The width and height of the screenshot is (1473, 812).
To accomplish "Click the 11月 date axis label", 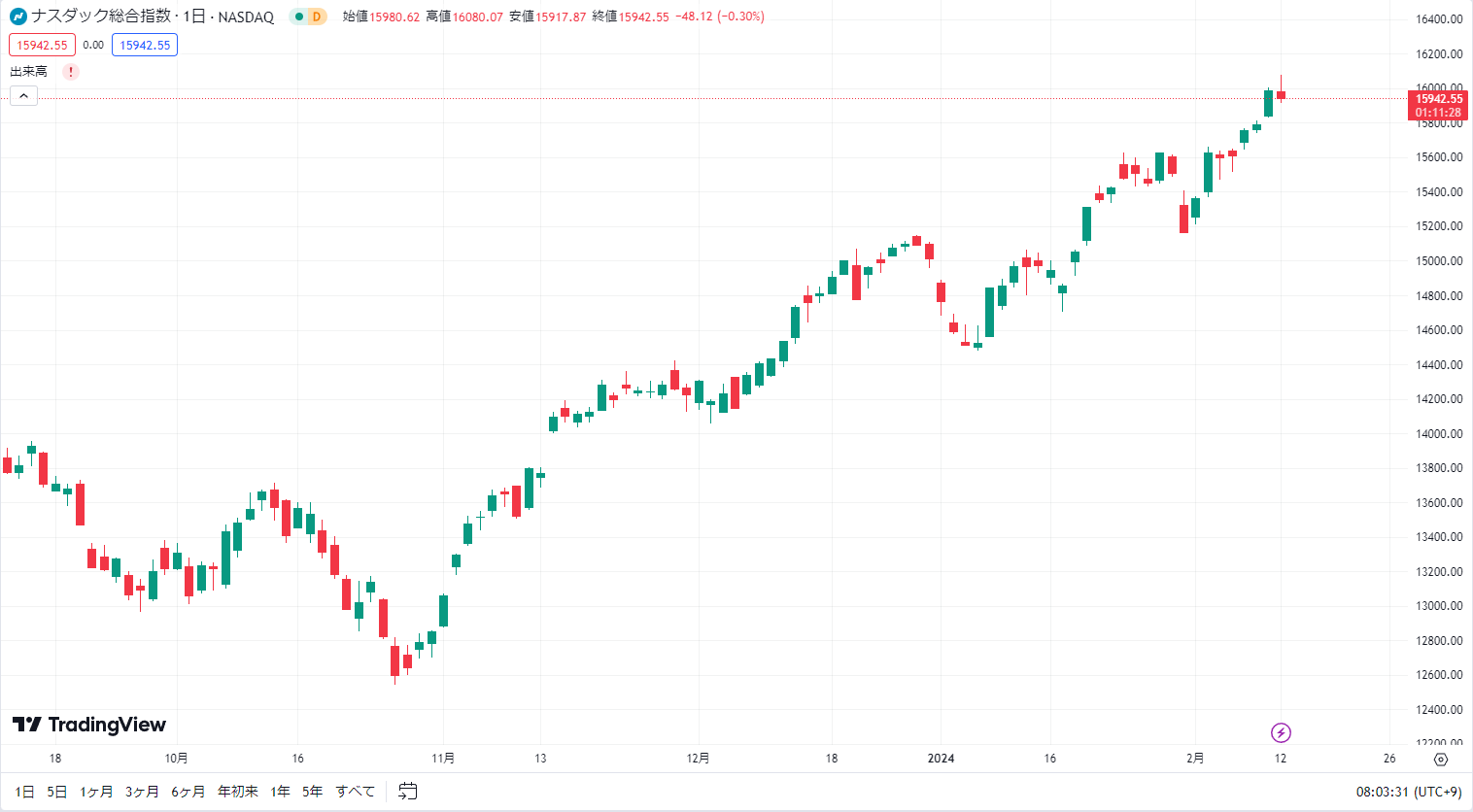I will point(443,759).
